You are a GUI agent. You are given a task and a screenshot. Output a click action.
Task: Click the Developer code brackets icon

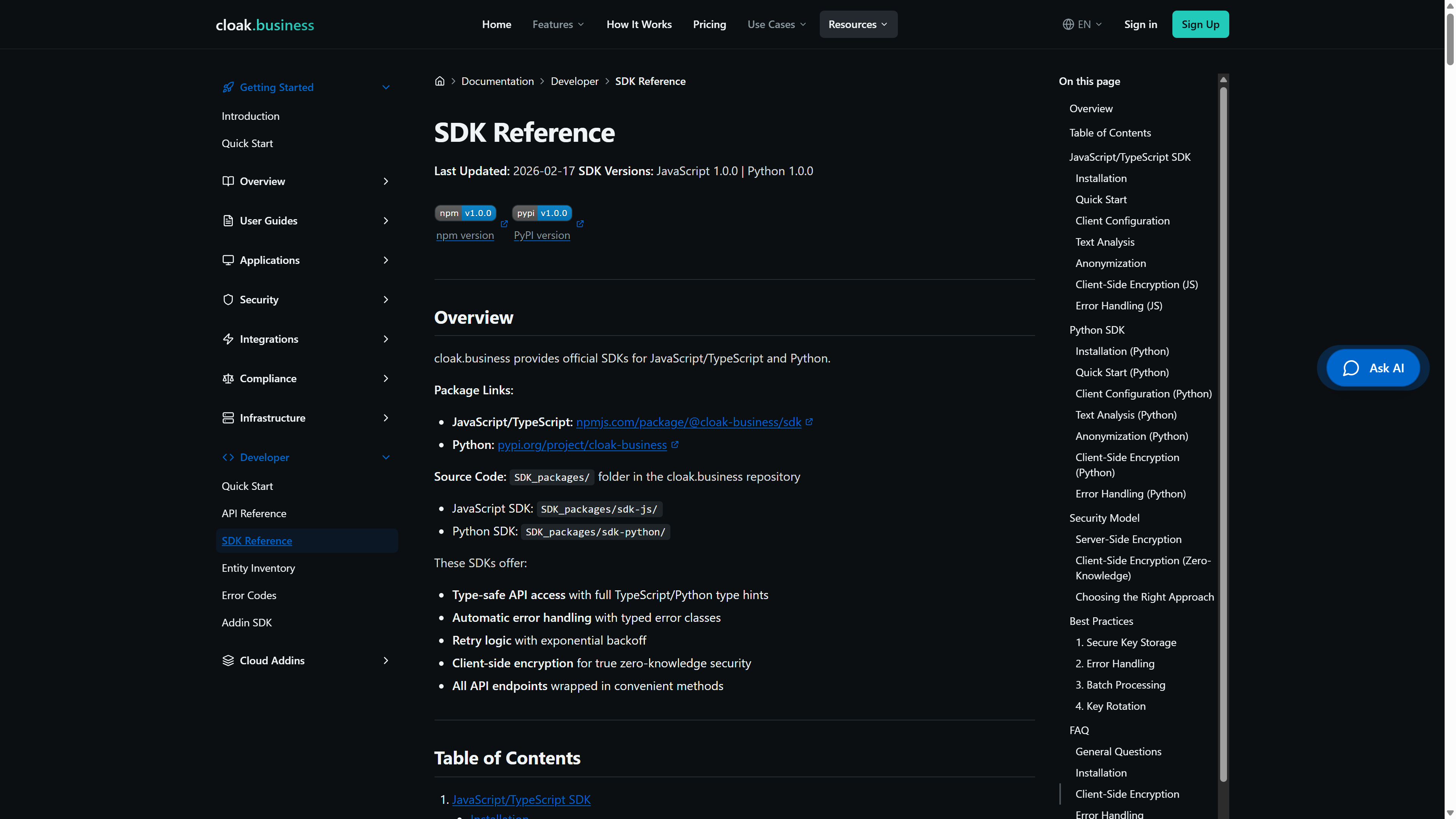point(228,457)
